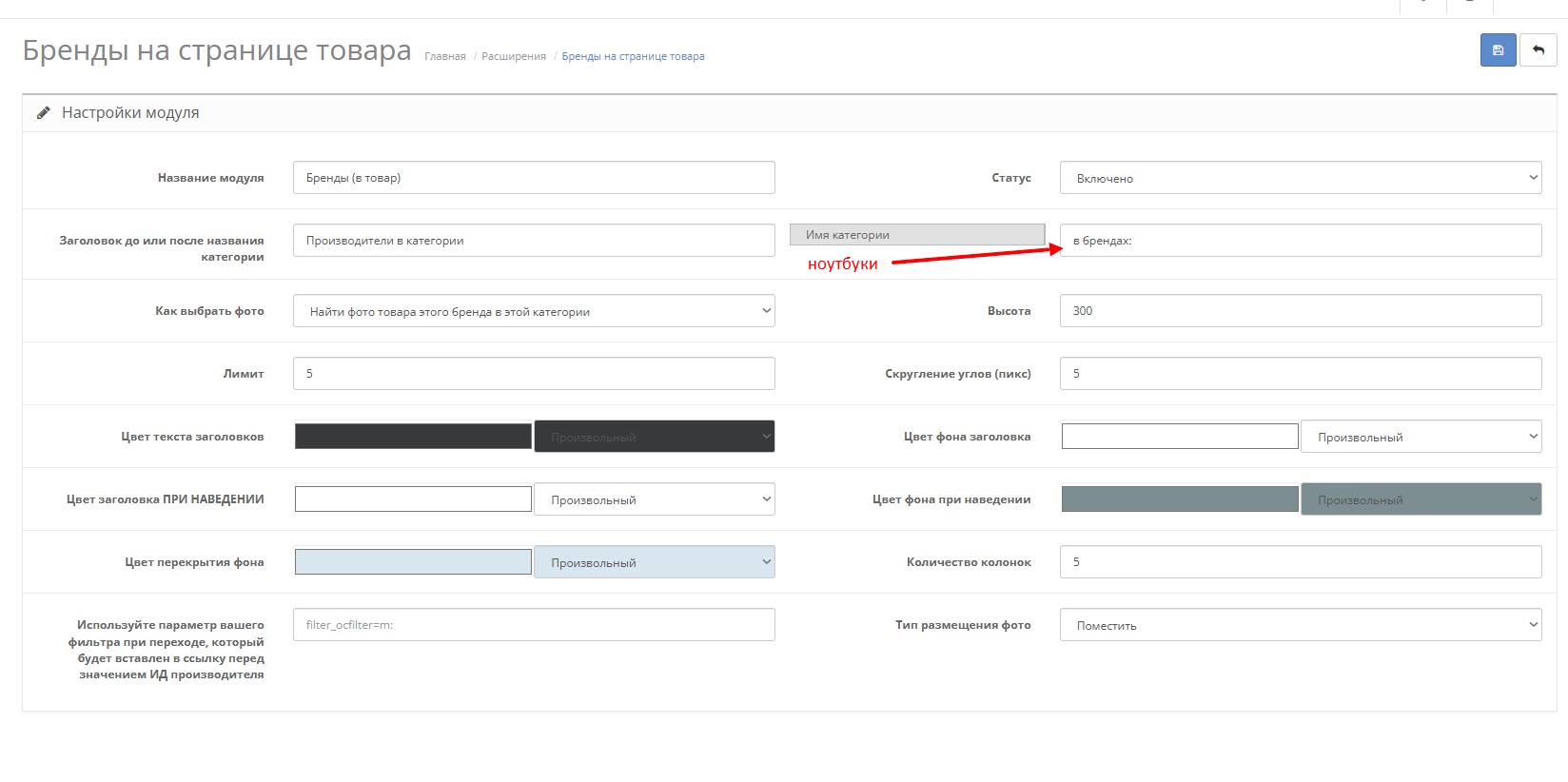This screenshot has height=782, width=1568.
Task: Pick the dark Цвет текста заголовков swatch
Action: [x=413, y=437]
